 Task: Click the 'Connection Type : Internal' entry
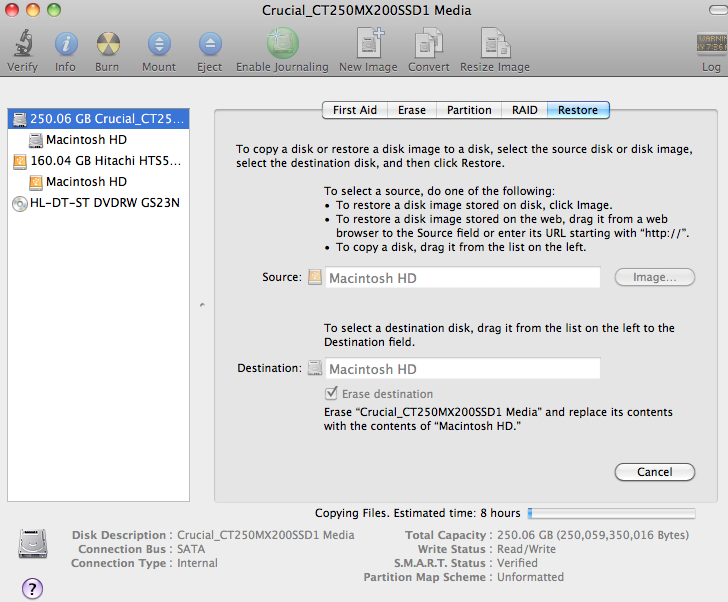144,563
